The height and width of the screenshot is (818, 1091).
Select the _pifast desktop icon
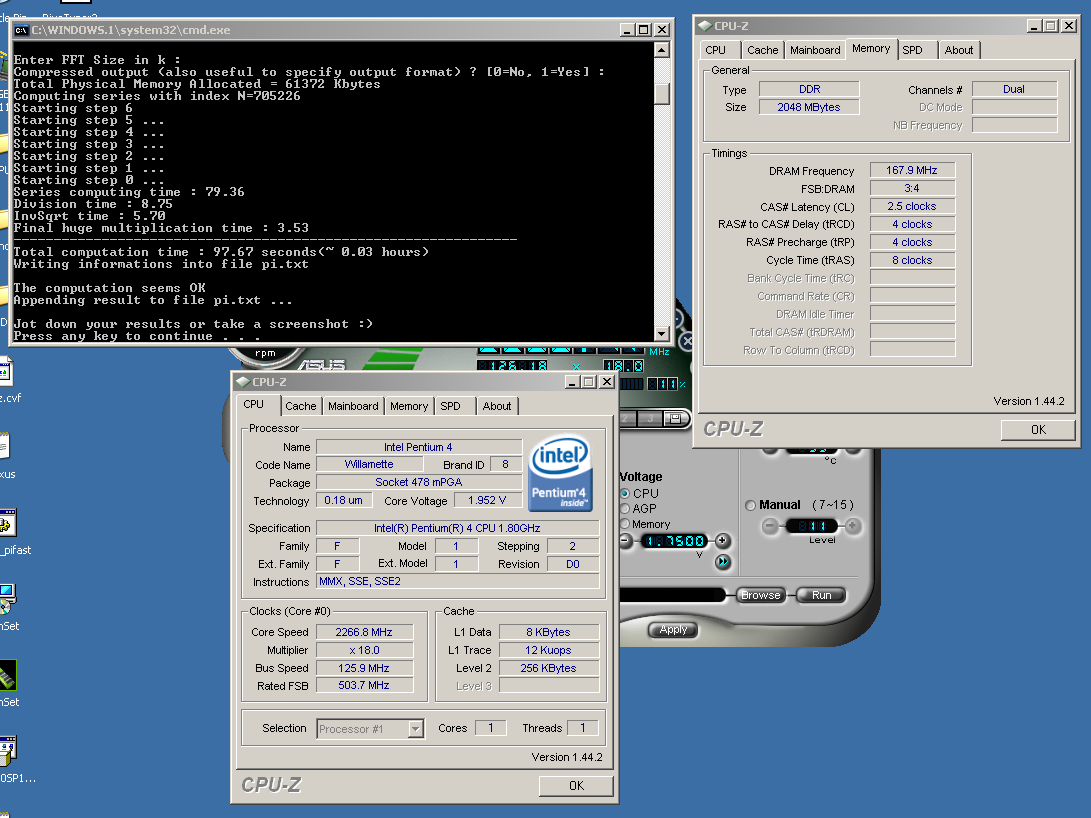click(x=7, y=523)
